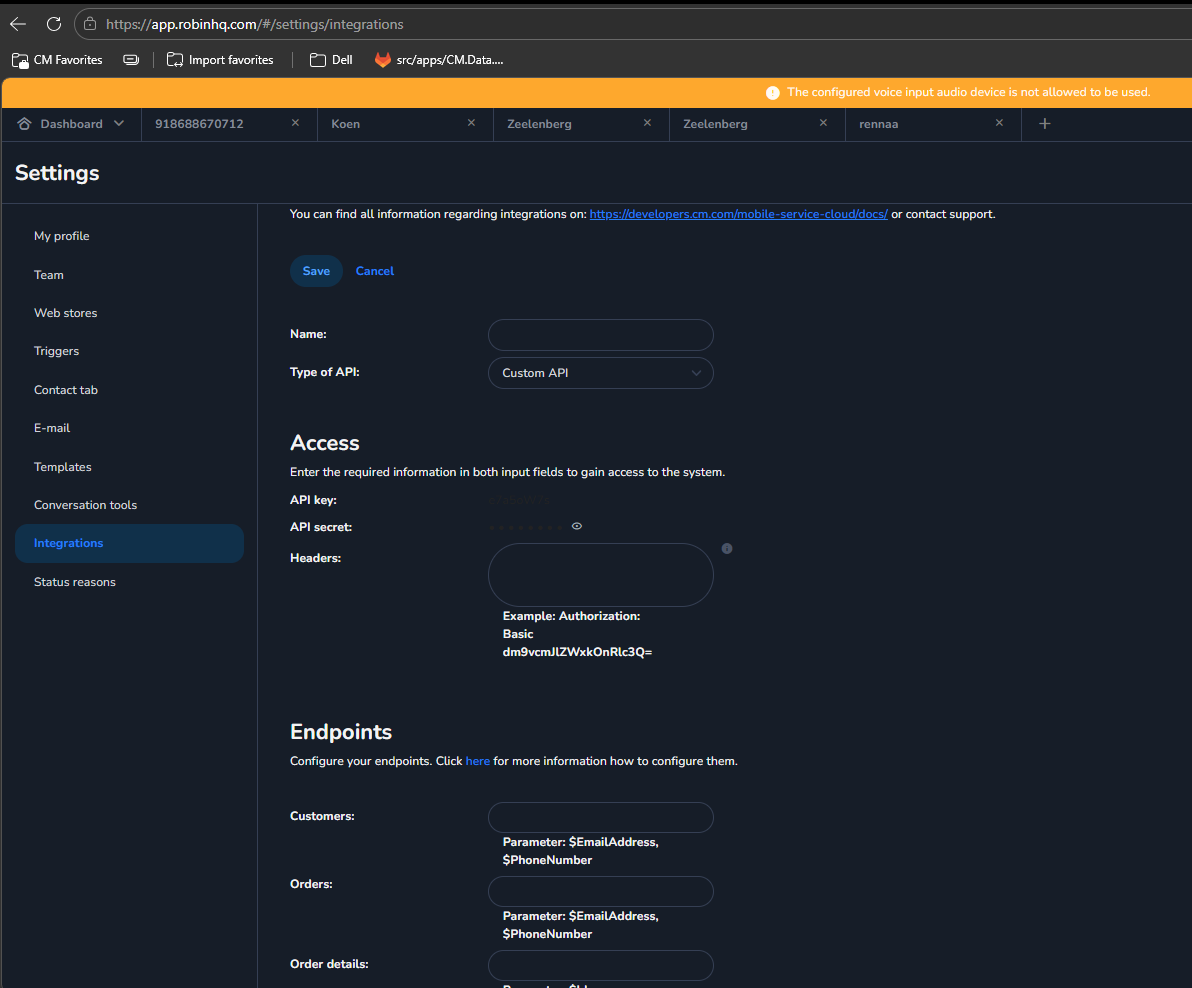Focus the Orders endpoint field
Image resolution: width=1192 pixels, height=988 pixels.
[601, 891]
